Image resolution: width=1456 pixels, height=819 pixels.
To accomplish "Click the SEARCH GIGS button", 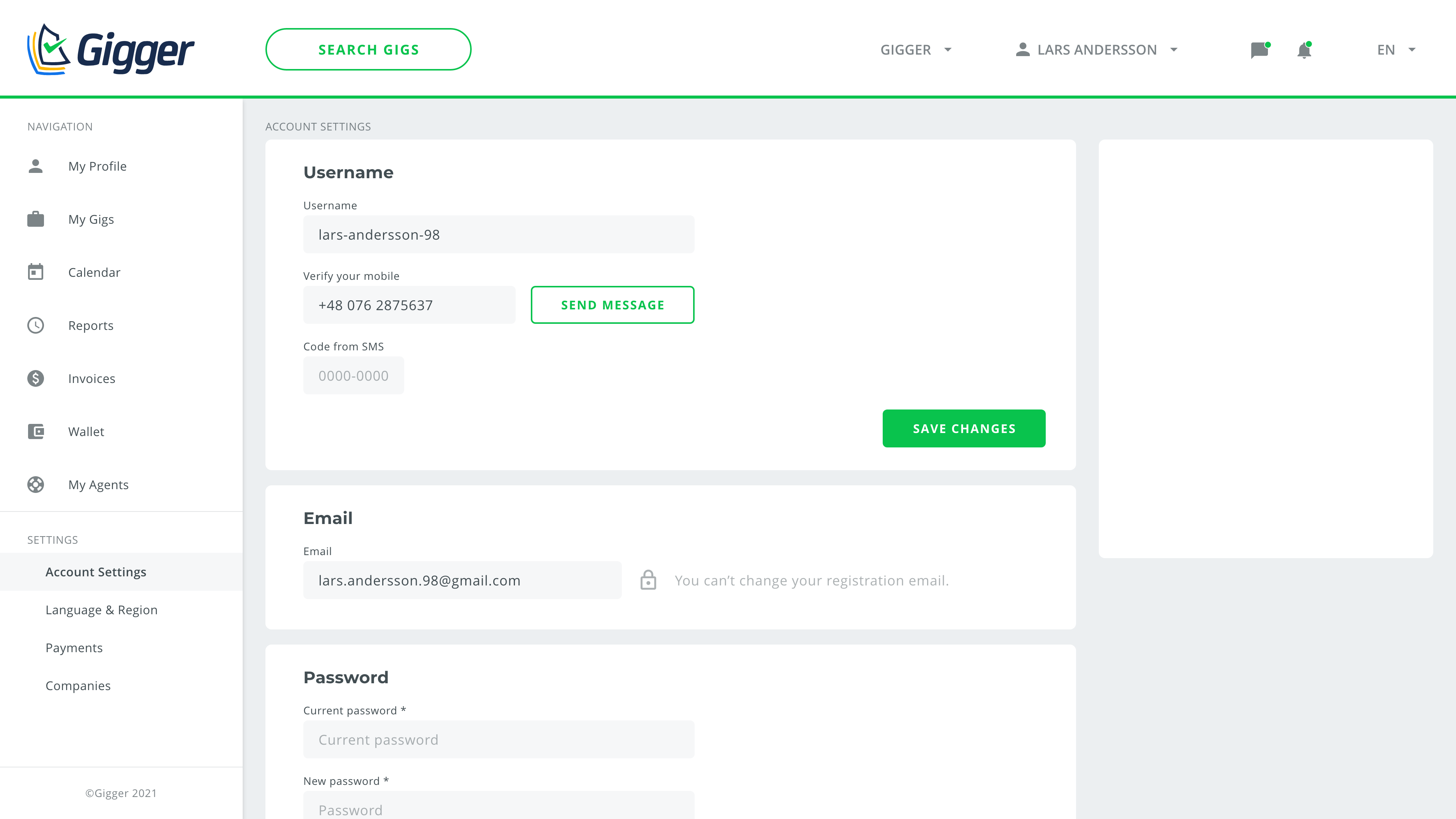I will point(369,50).
